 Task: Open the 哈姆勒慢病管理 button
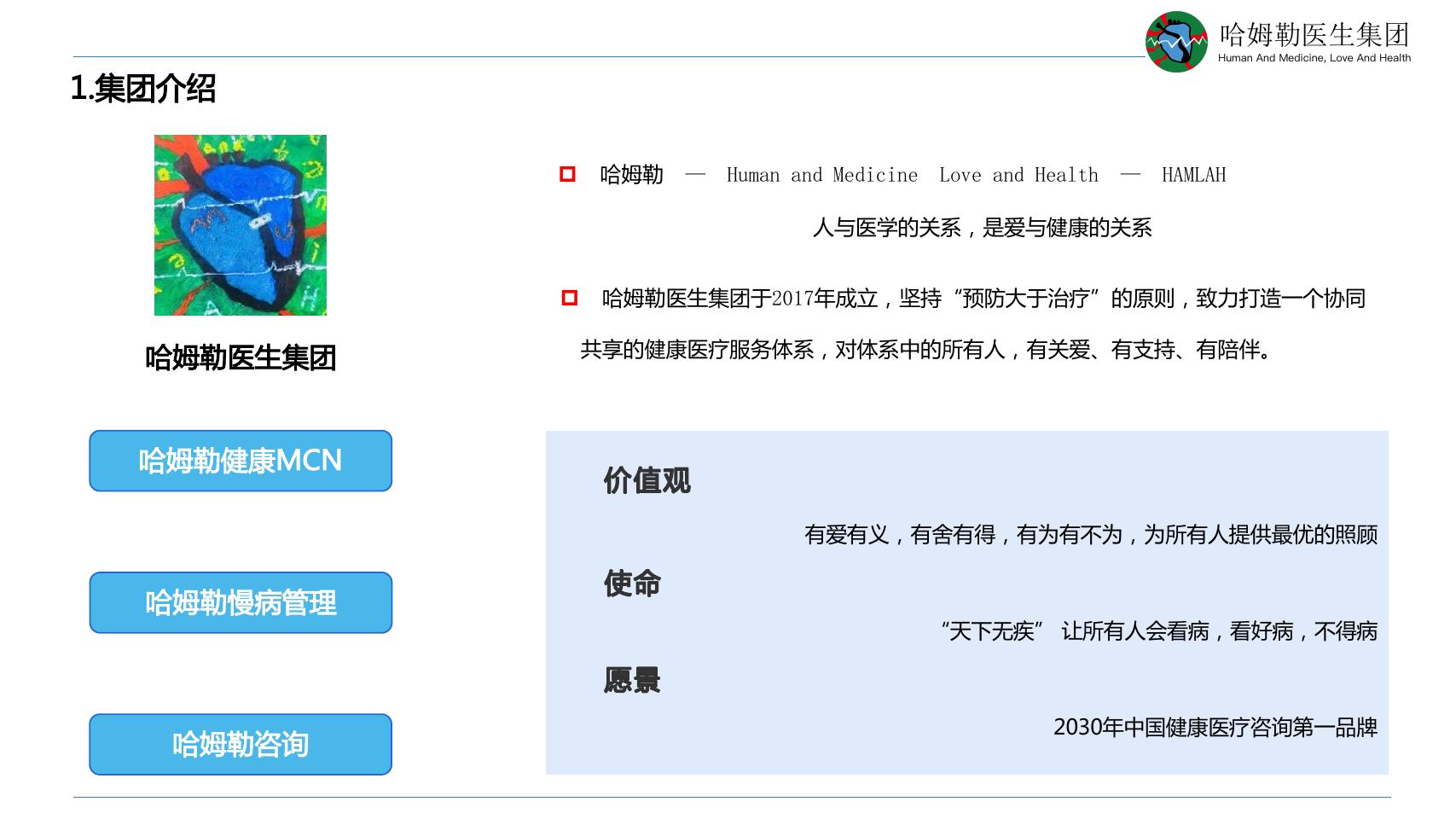coord(241,602)
